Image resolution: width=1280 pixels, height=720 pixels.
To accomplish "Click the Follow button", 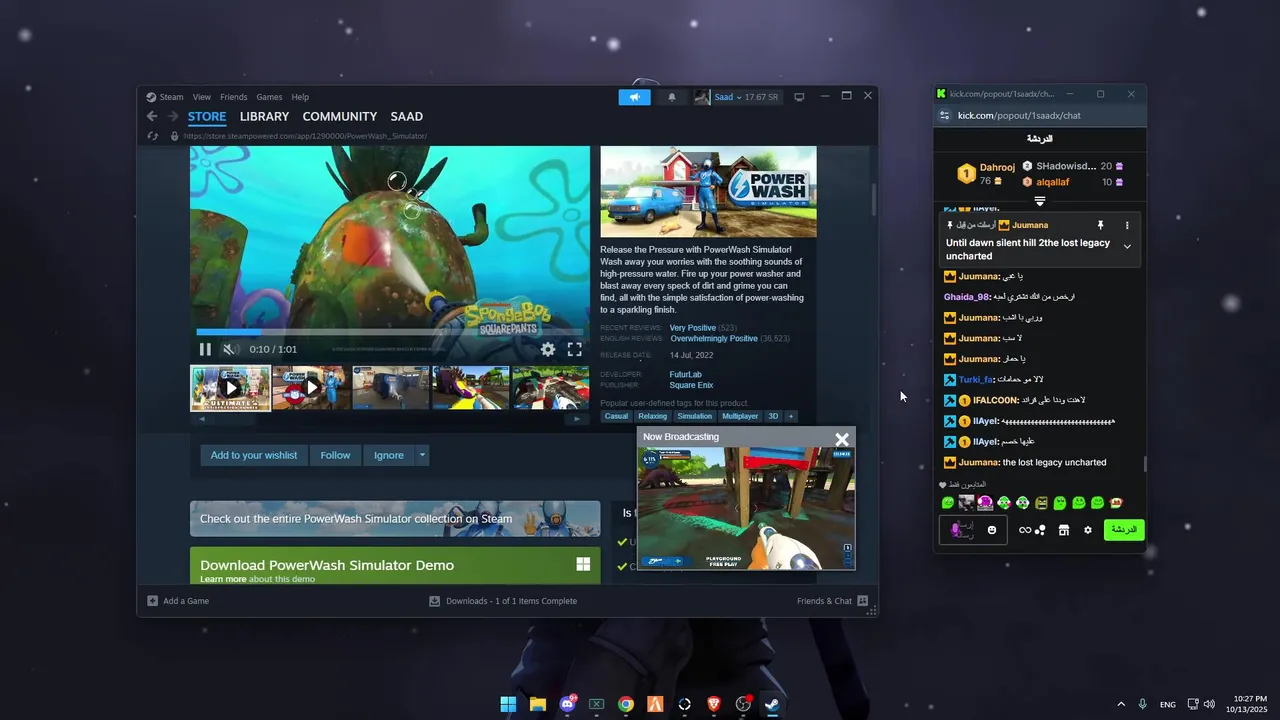I will pos(335,455).
